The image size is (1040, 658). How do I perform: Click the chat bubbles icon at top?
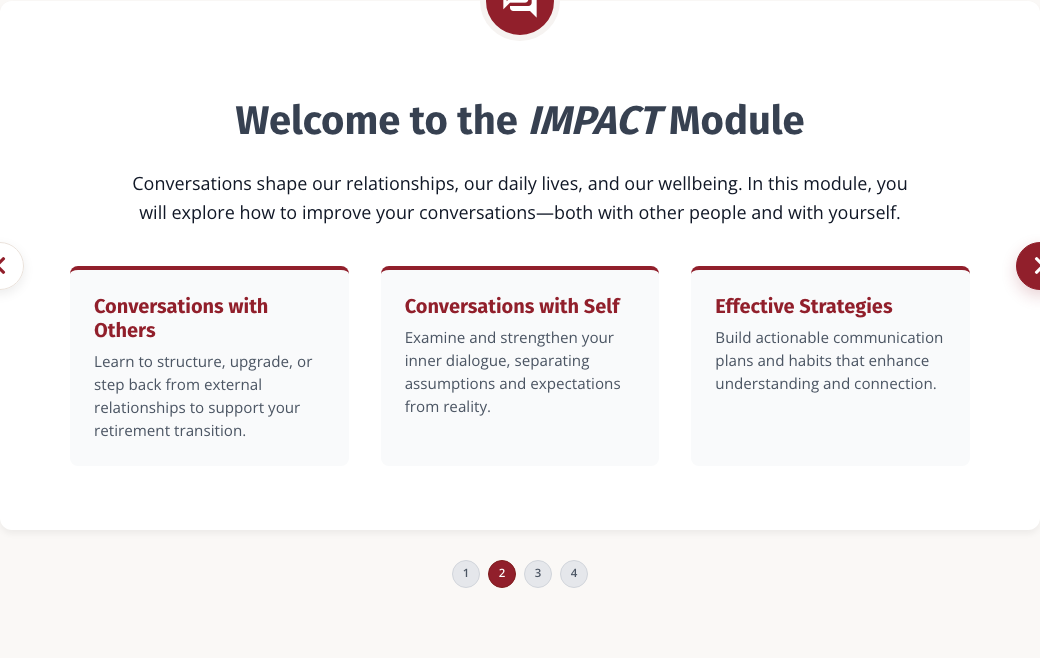519,9
